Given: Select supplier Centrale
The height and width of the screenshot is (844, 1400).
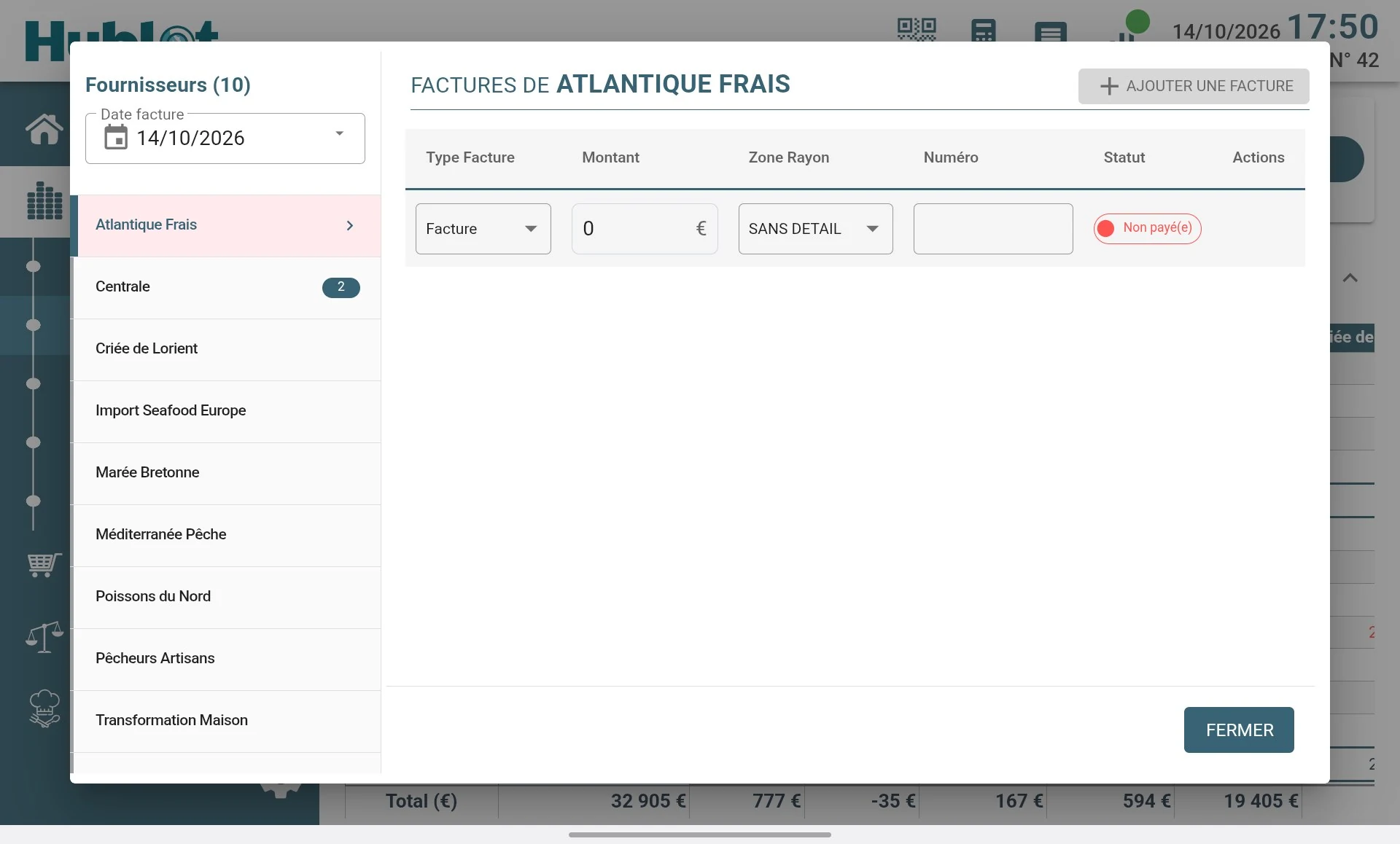Looking at the screenshot, I should coord(227,287).
